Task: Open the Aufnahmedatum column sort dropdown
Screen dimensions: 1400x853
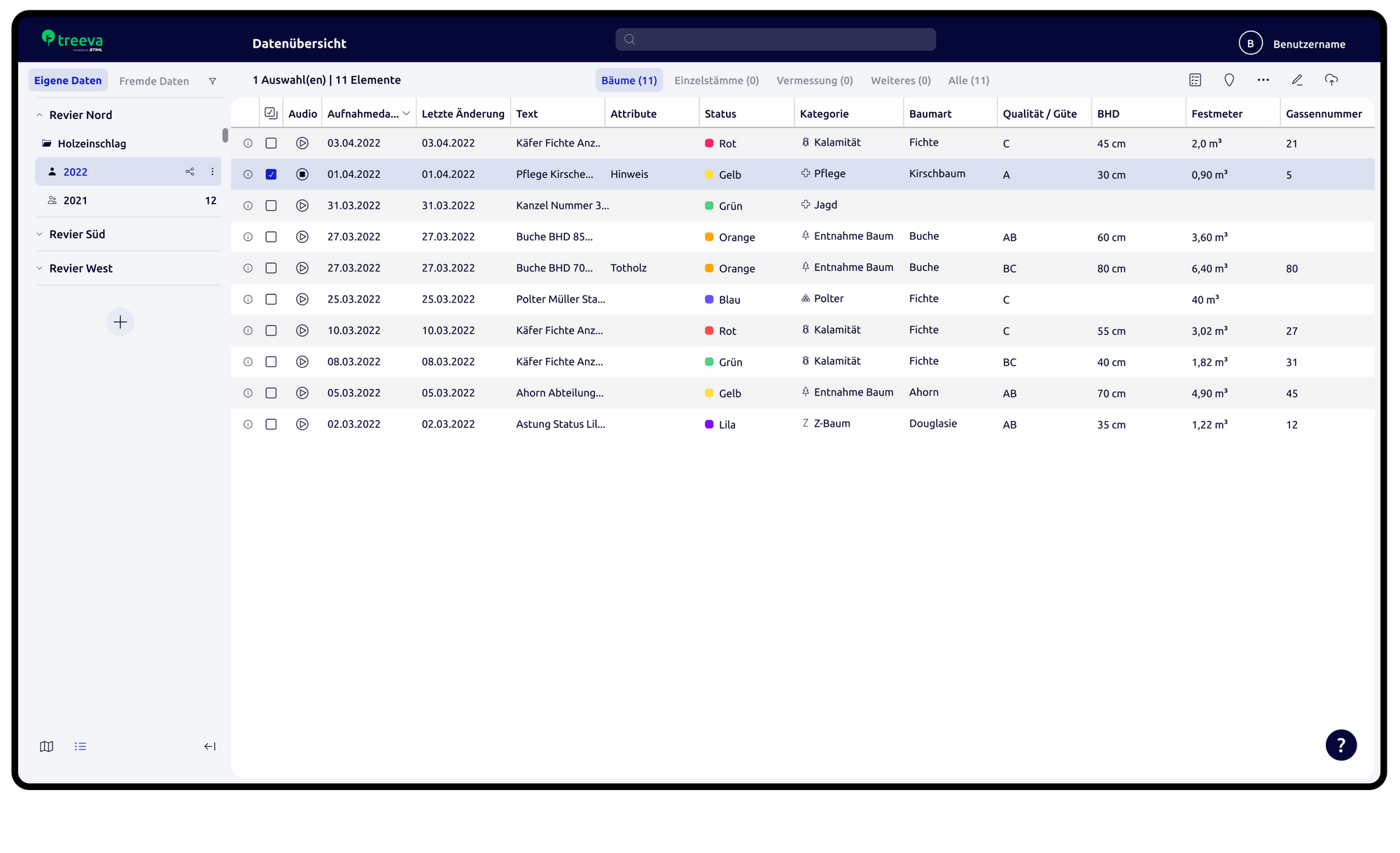Action: click(x=406, y=113)
